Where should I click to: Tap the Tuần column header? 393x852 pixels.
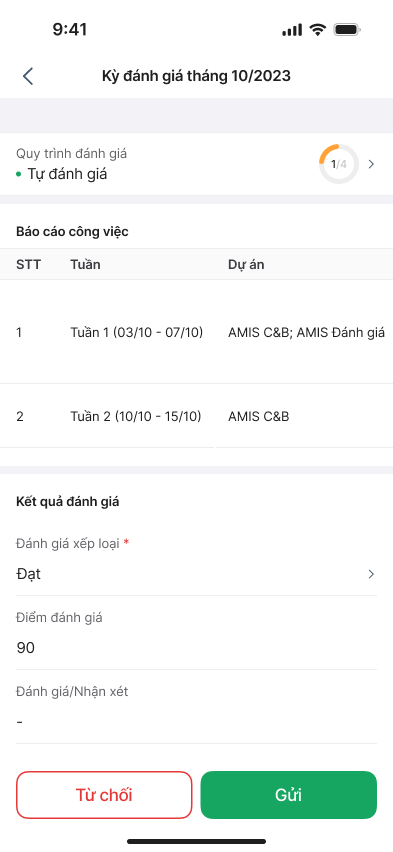(85, 265)
